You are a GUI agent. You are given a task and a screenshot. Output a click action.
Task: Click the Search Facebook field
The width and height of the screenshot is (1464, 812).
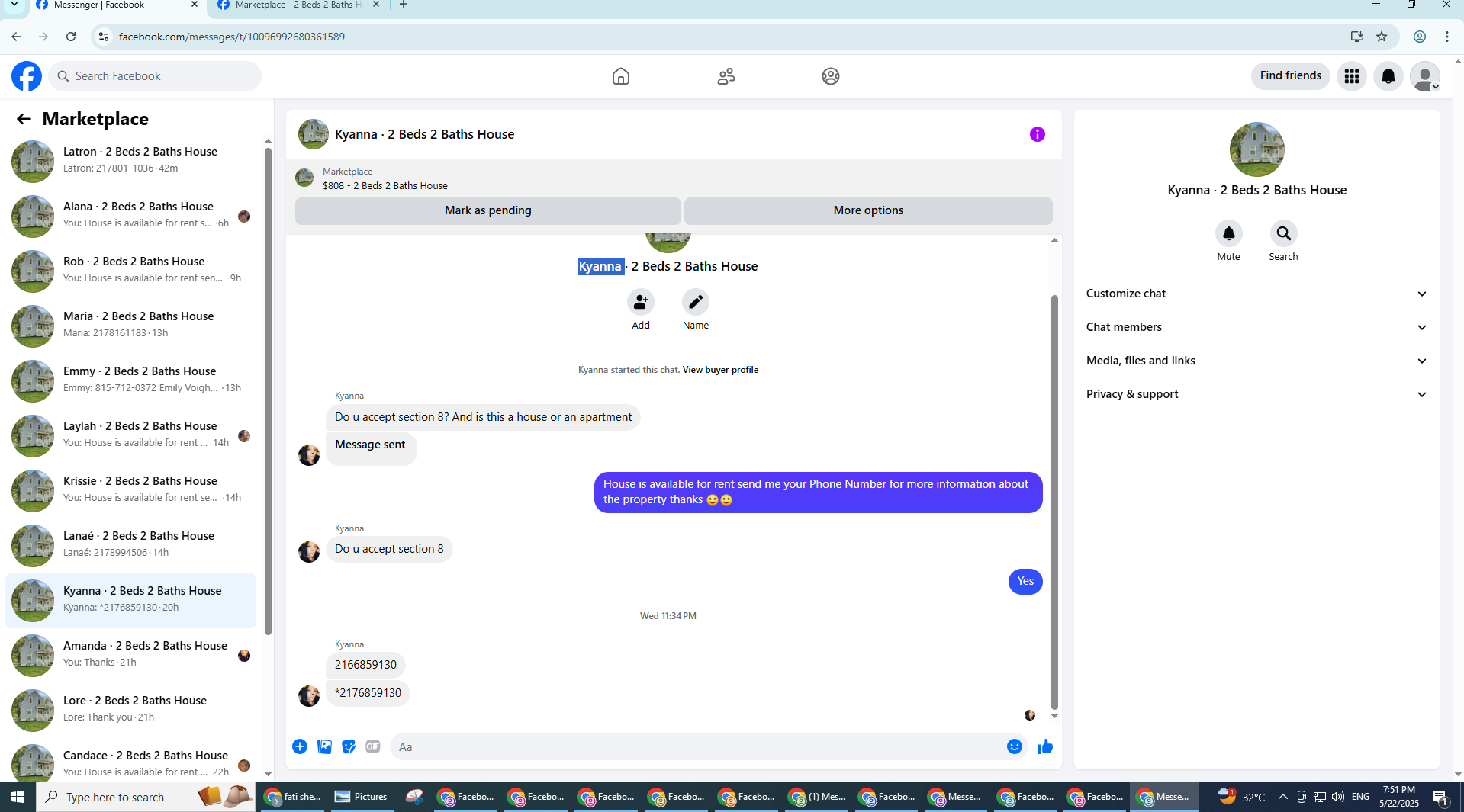156,76
